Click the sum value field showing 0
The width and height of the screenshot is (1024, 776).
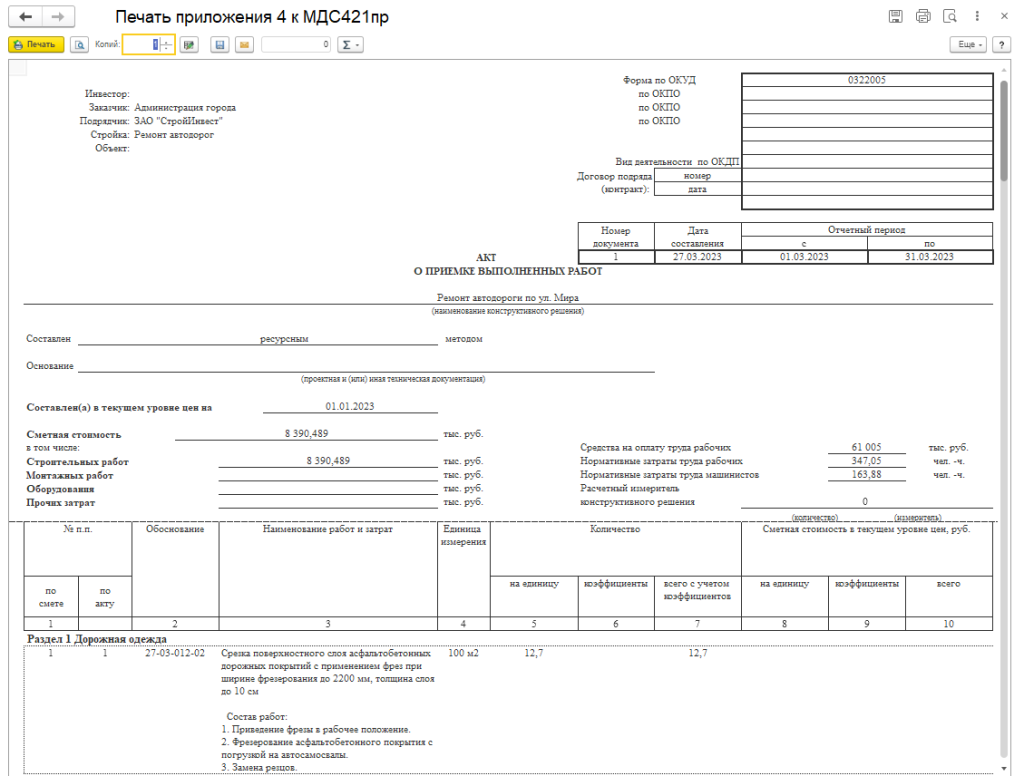point(296,45)
